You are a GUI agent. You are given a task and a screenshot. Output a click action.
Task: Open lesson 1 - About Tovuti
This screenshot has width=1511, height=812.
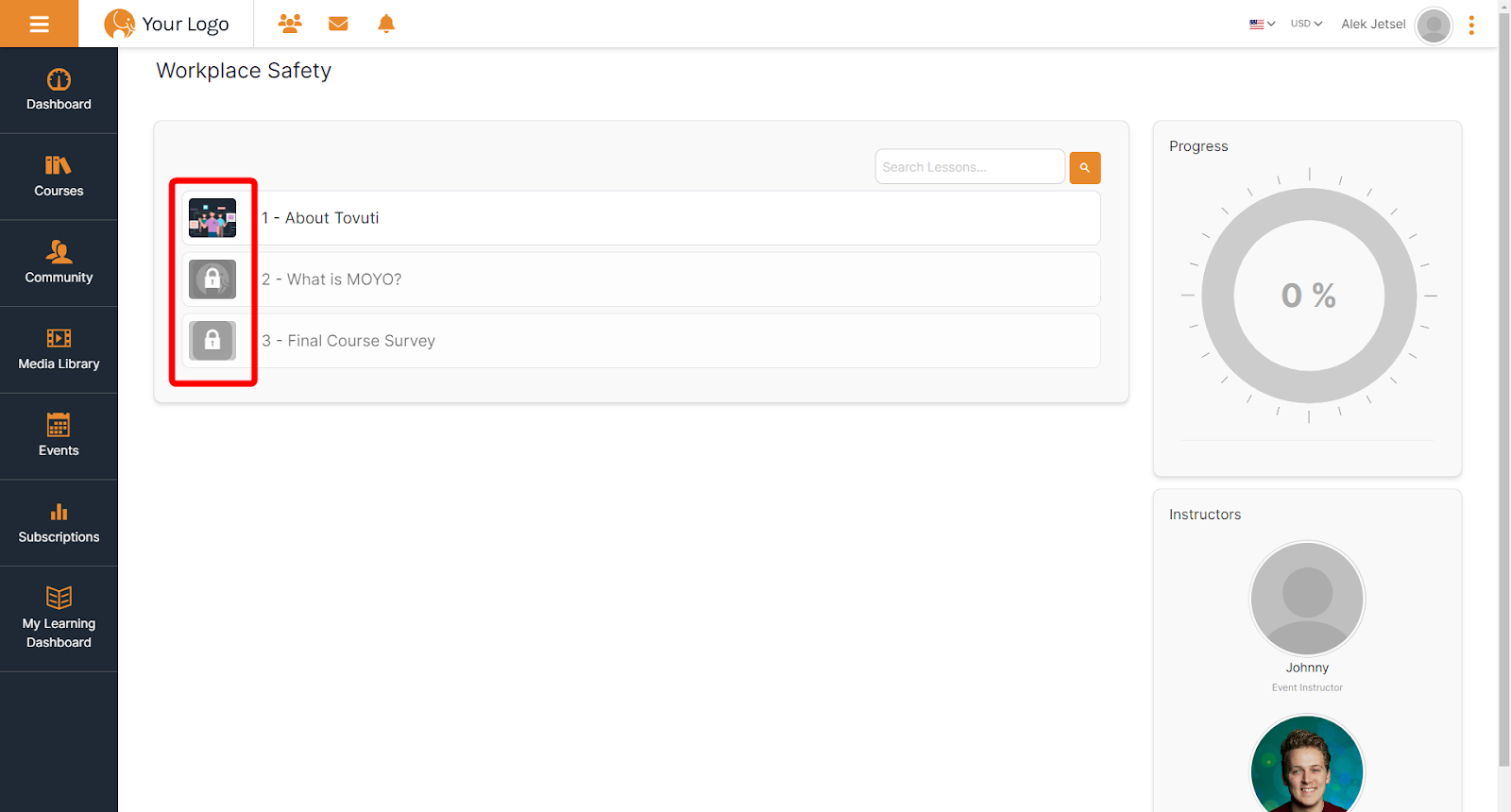642,218
